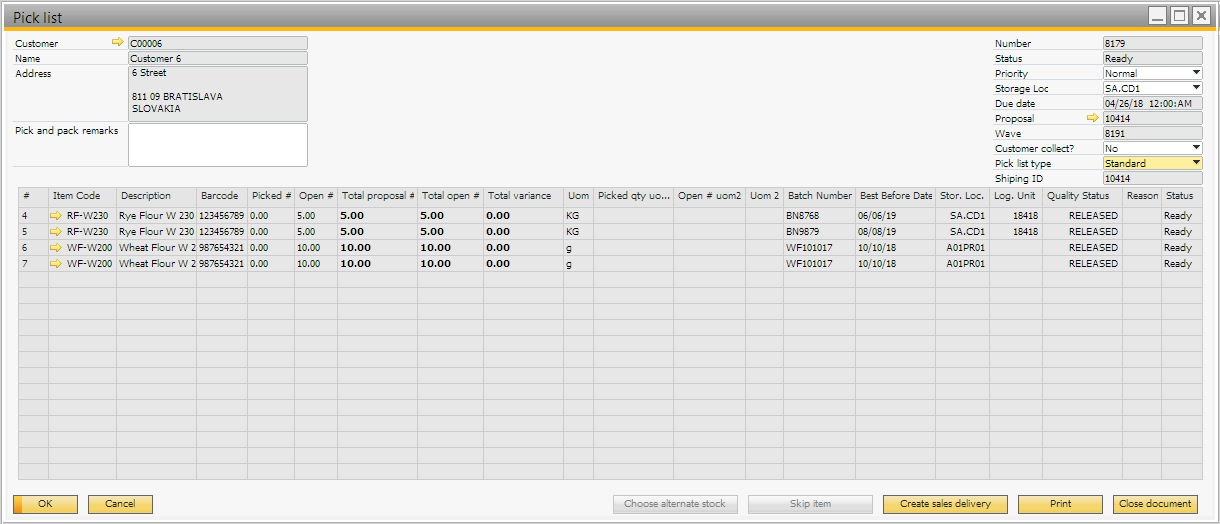Click the Cancel button
The height and width of the screenshot is (524, 1220).
click(x=120, y=504)
